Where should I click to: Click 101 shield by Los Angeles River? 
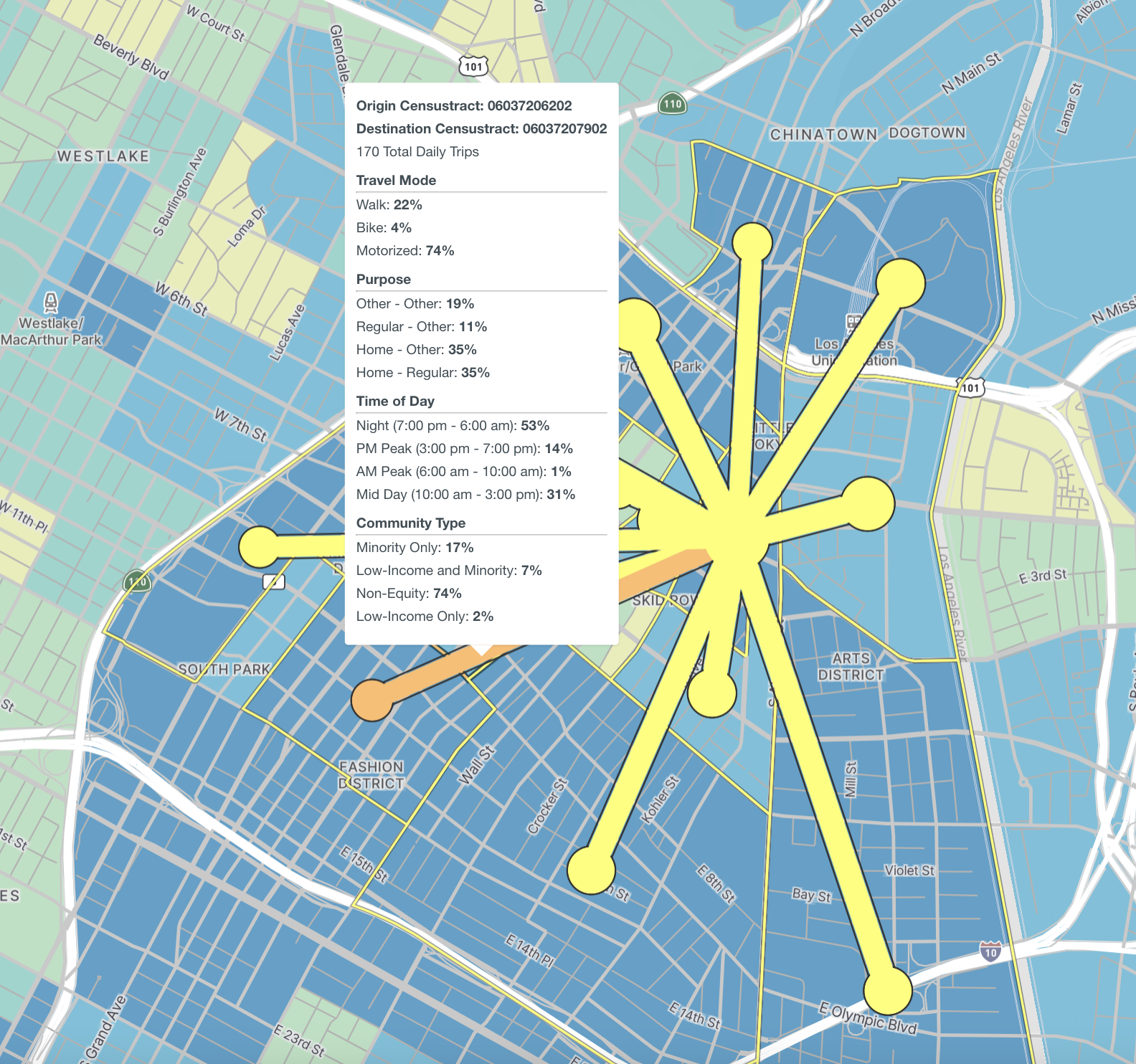point(970,387)
